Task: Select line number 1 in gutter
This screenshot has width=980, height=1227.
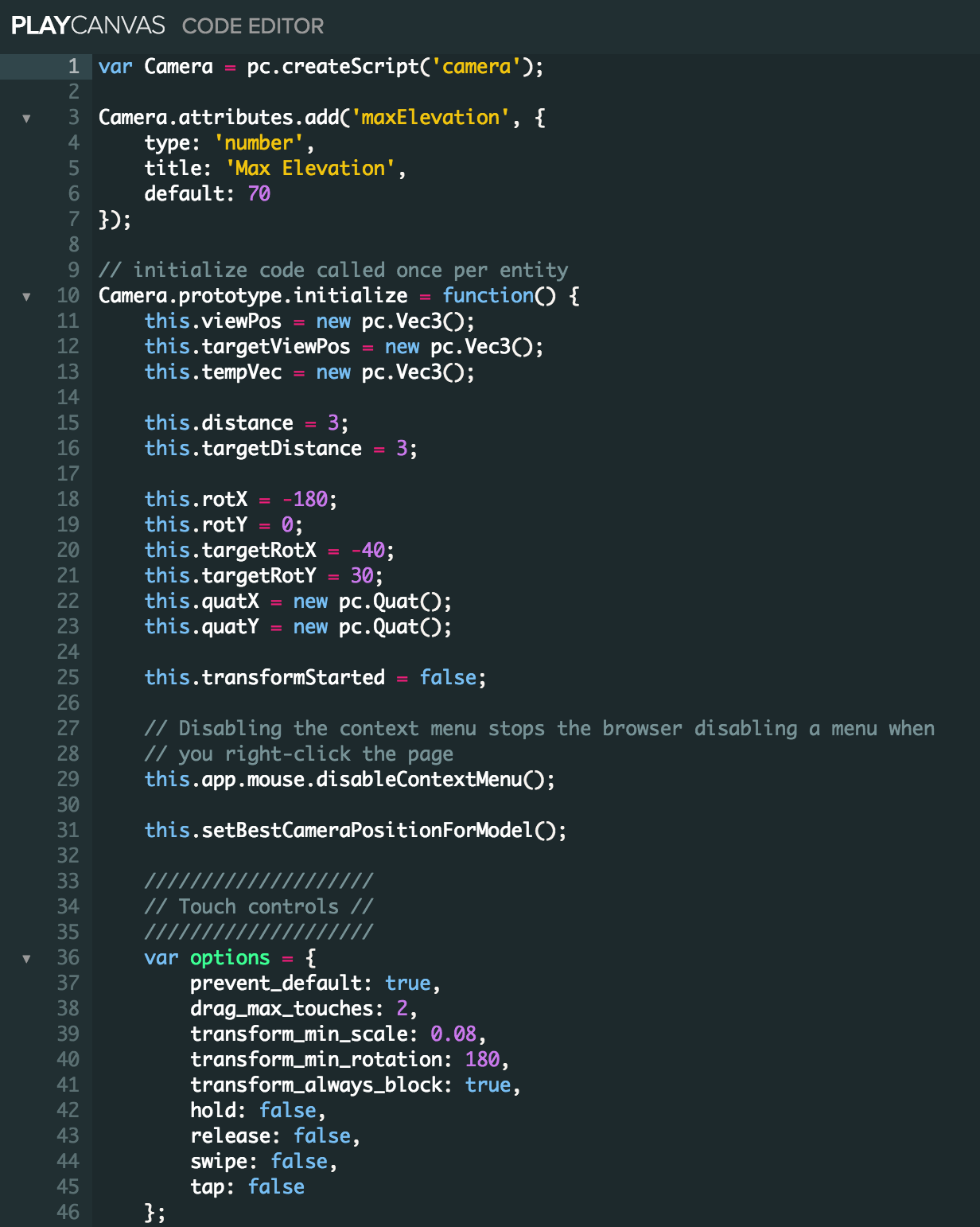Action: coord(73,66)
